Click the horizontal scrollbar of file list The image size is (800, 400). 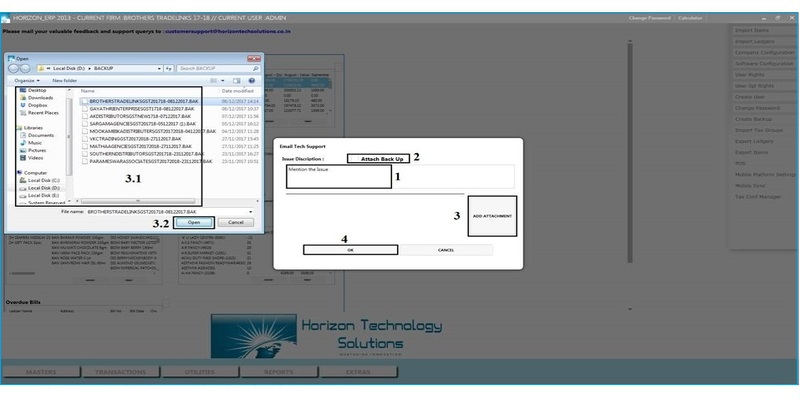click(138, 202)
